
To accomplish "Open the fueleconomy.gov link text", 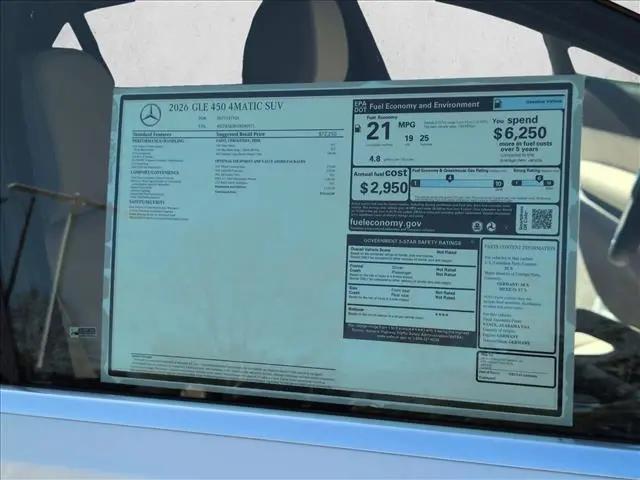I will click(x=385, y=223).
